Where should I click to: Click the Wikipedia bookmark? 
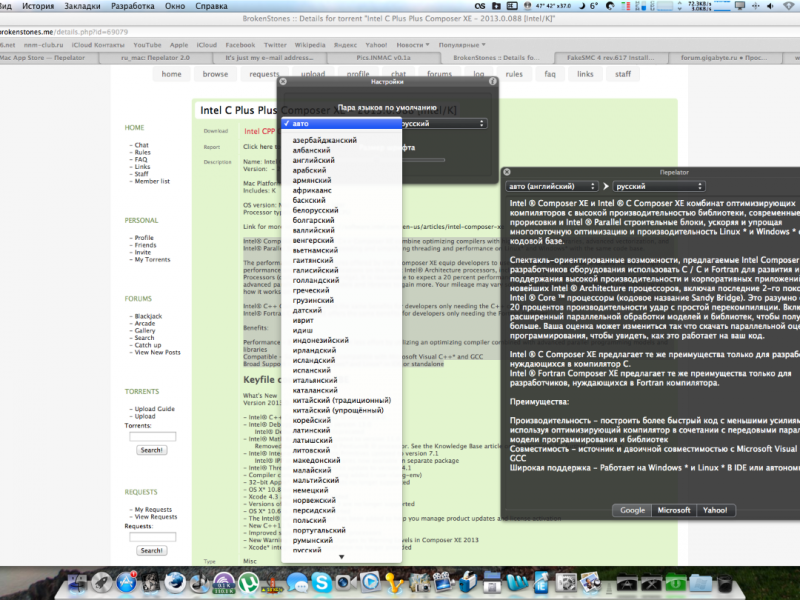click(310, 45)
